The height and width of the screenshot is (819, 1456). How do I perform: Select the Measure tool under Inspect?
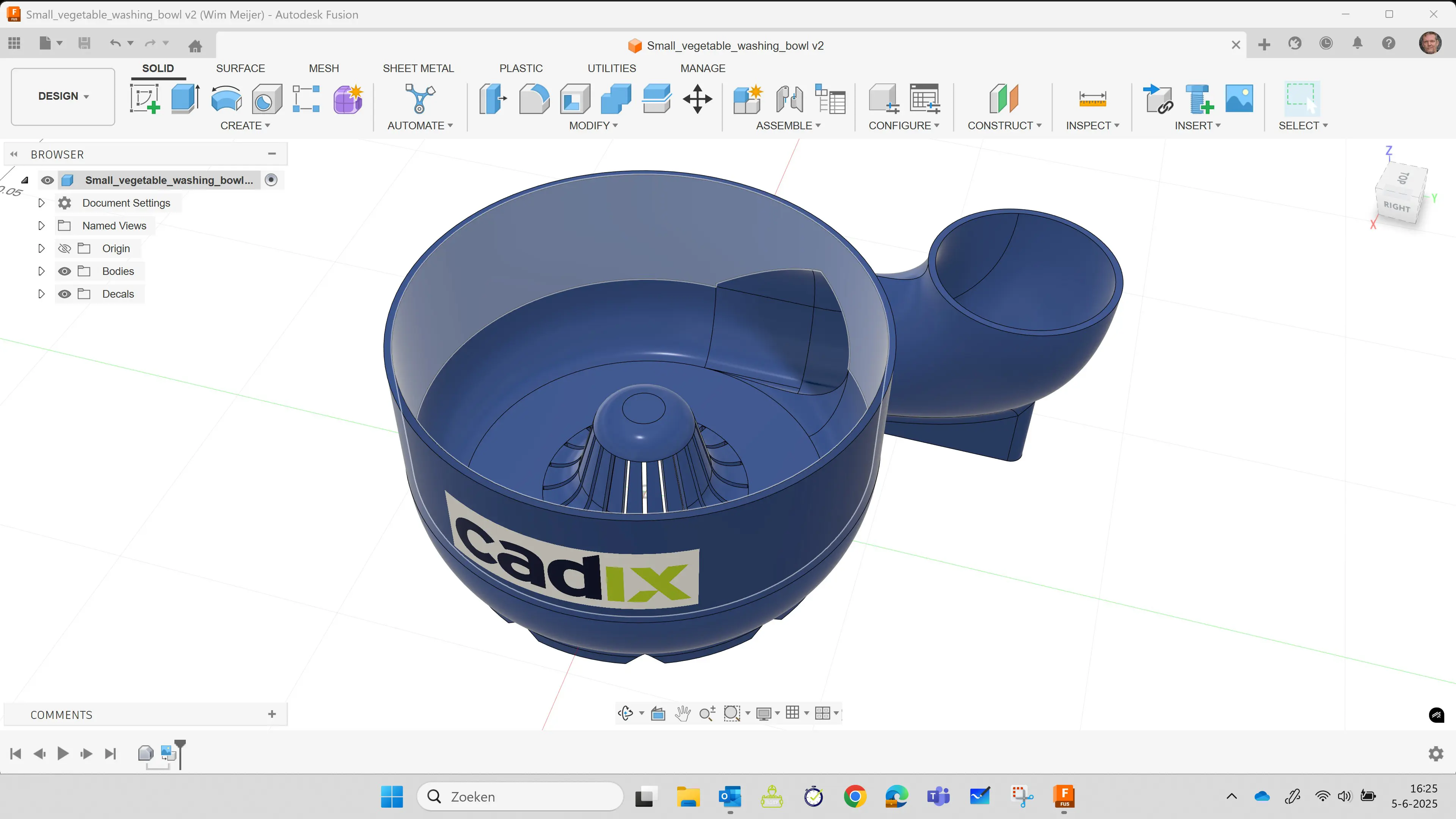point(1092,99)
